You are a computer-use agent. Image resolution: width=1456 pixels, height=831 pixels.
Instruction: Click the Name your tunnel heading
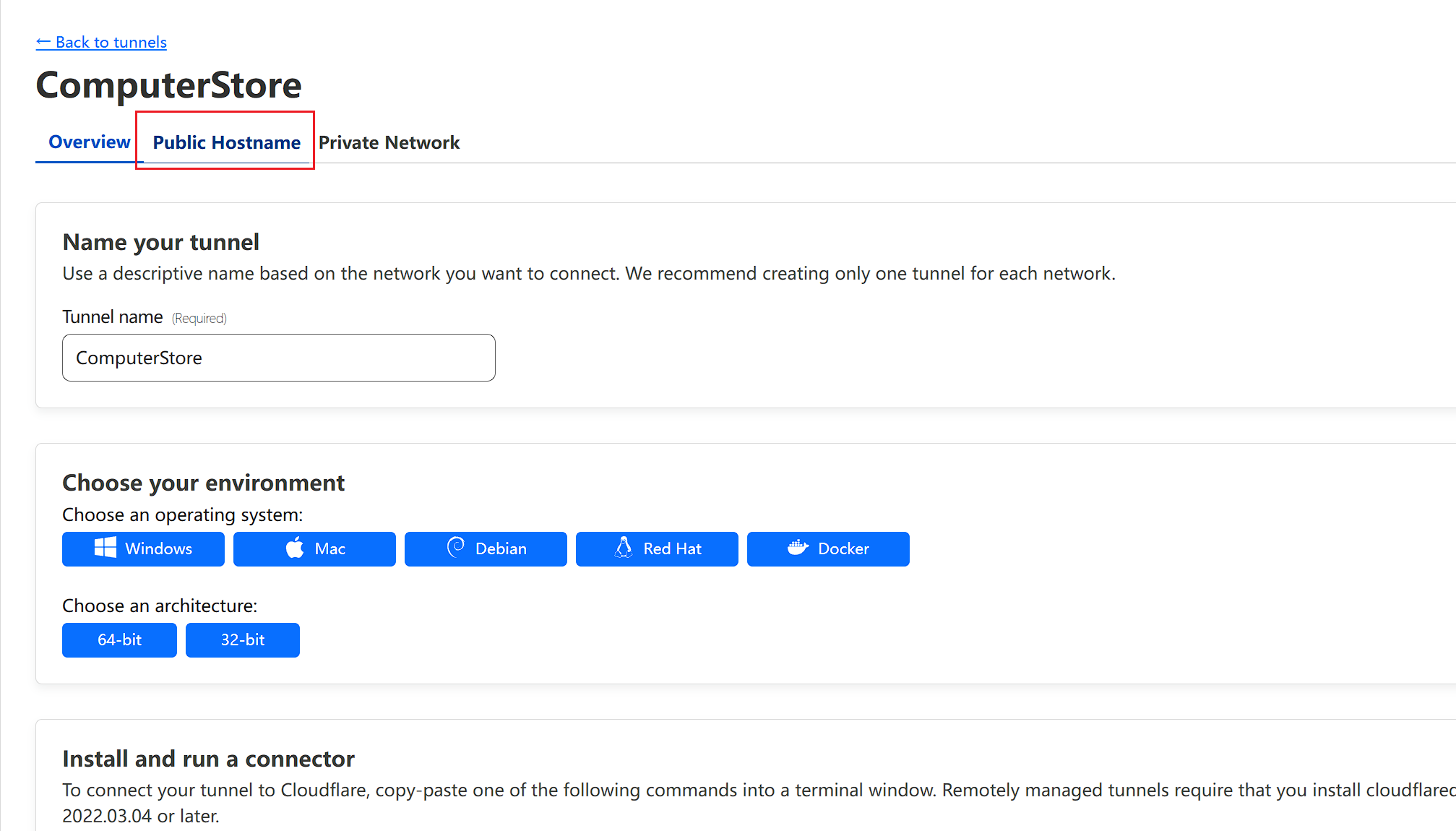coord(160,242)
